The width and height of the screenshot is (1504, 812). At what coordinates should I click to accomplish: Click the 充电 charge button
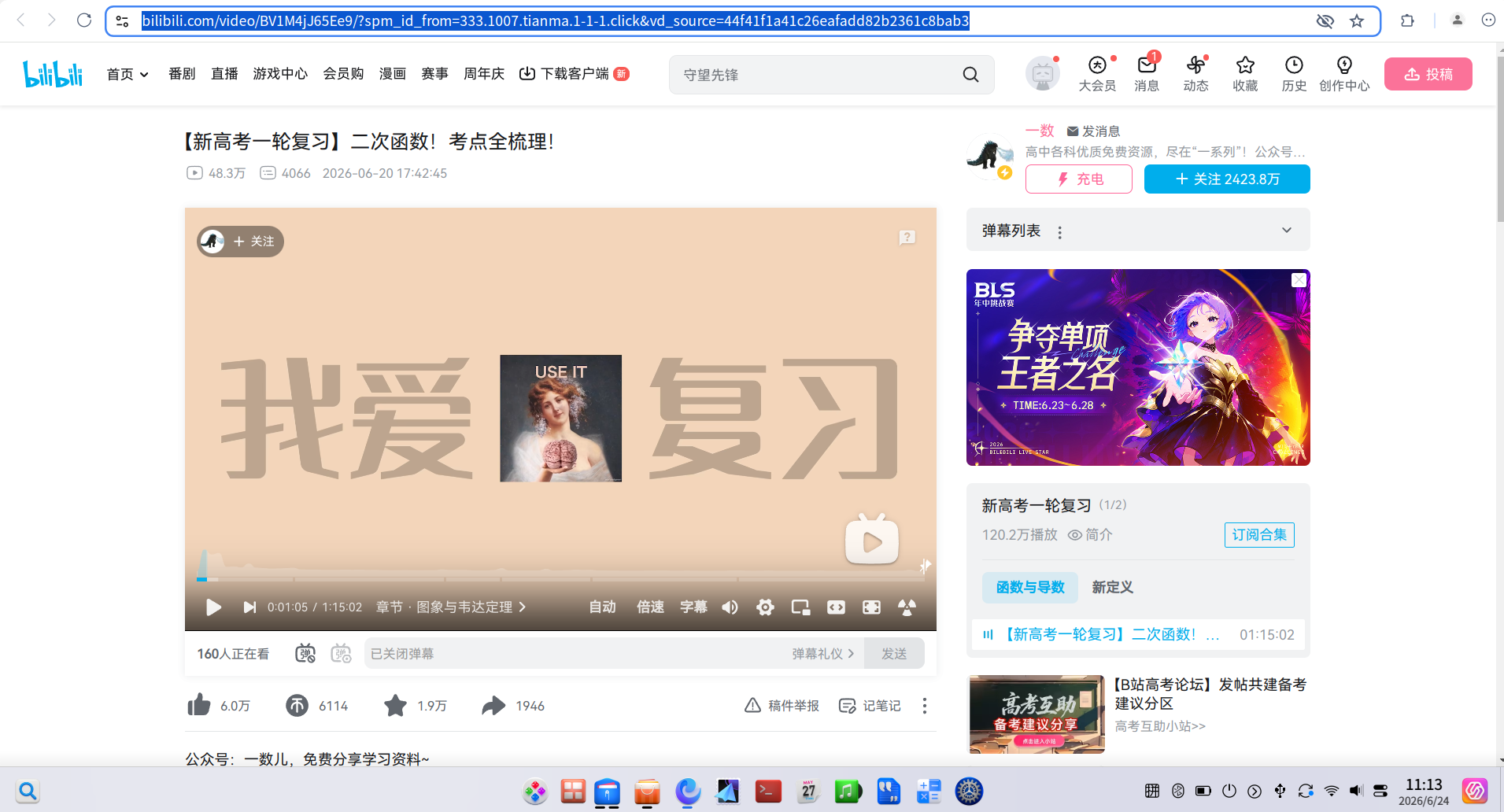1079,179
